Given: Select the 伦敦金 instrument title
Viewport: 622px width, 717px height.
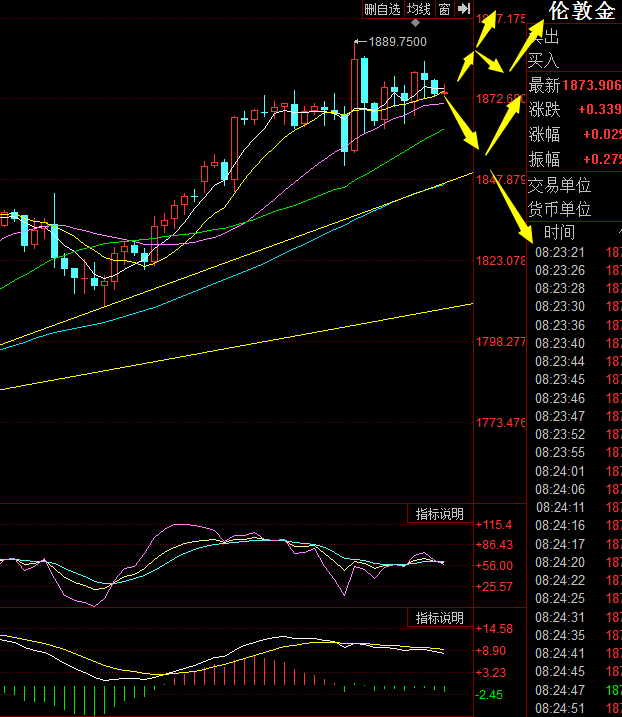Looking at the screenshot, I should tap(582, 11).
